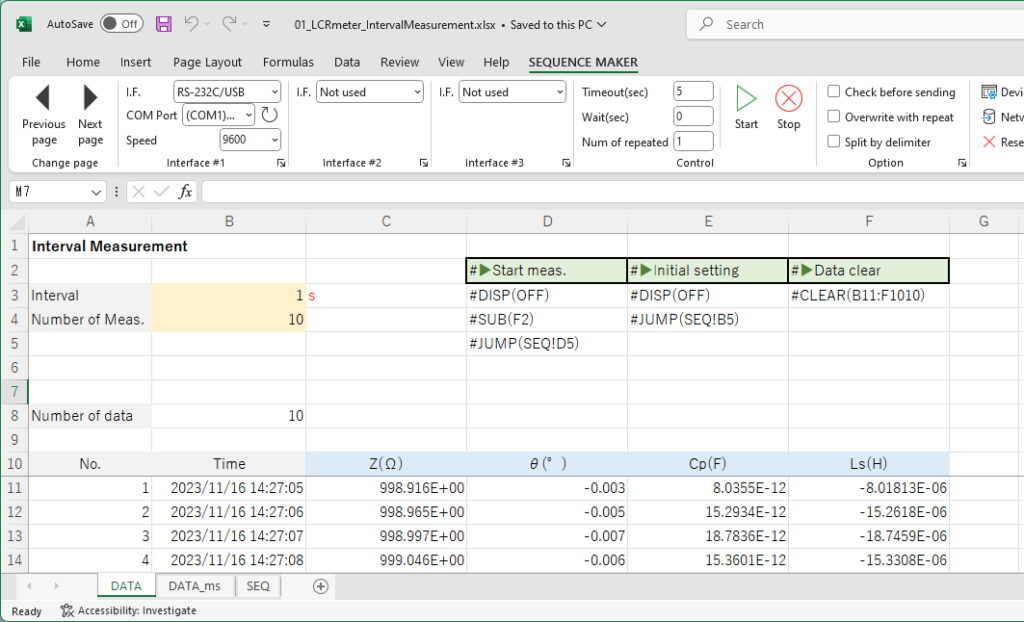The image size is (1024, 622).
Task: Click the Num of repeated field
Action: [x=693, y=141]
